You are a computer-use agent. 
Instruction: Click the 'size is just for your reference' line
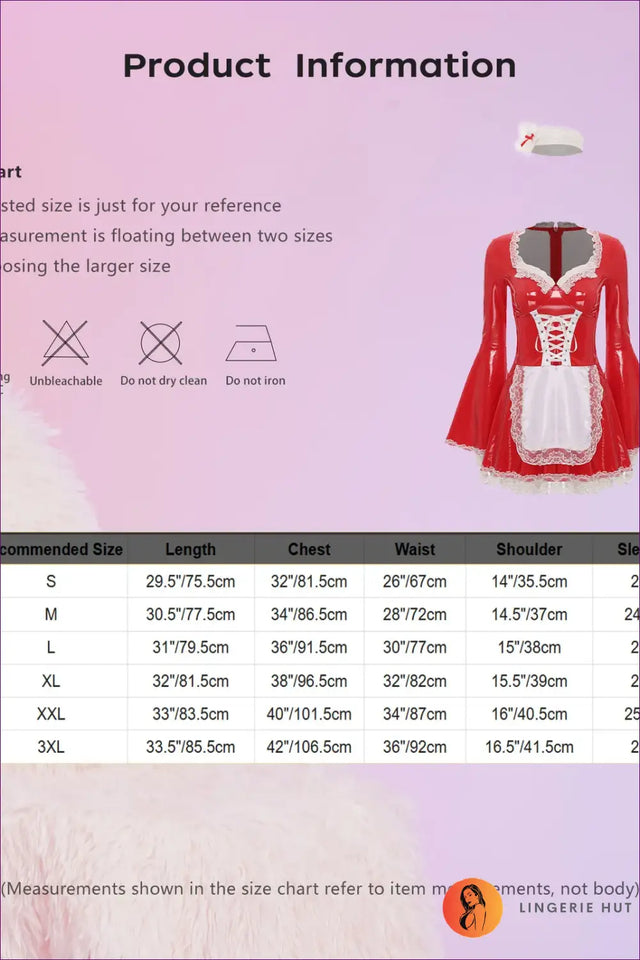(141, 206)
